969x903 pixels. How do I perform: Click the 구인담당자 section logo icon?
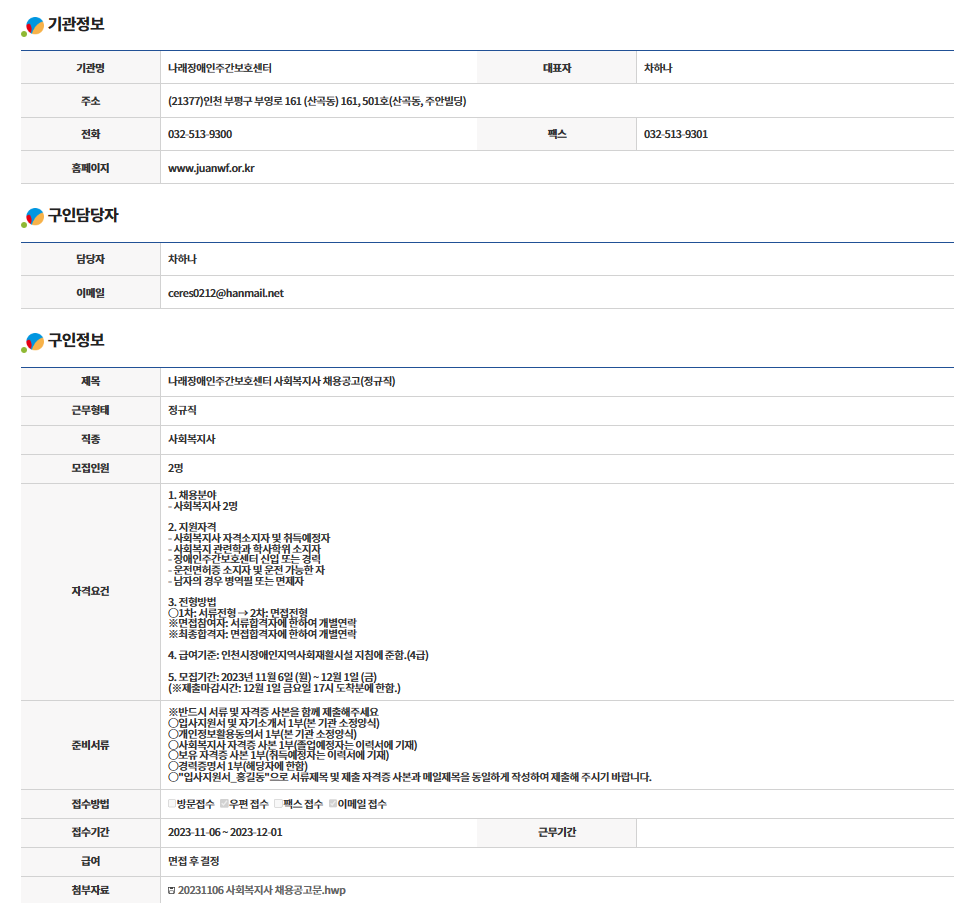click(33, 217)
